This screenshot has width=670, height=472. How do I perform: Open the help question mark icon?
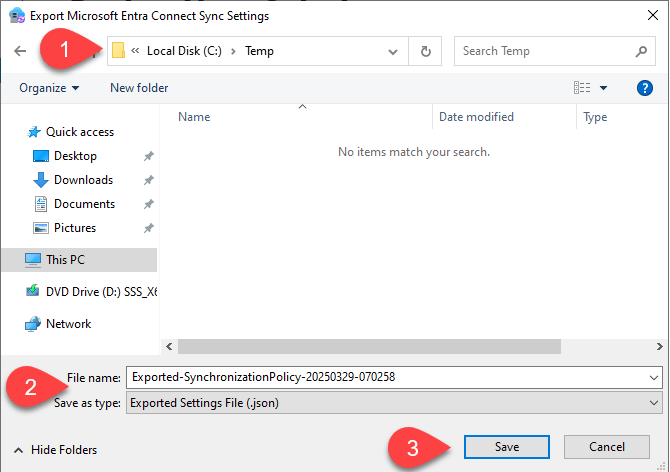click(645, 88)
